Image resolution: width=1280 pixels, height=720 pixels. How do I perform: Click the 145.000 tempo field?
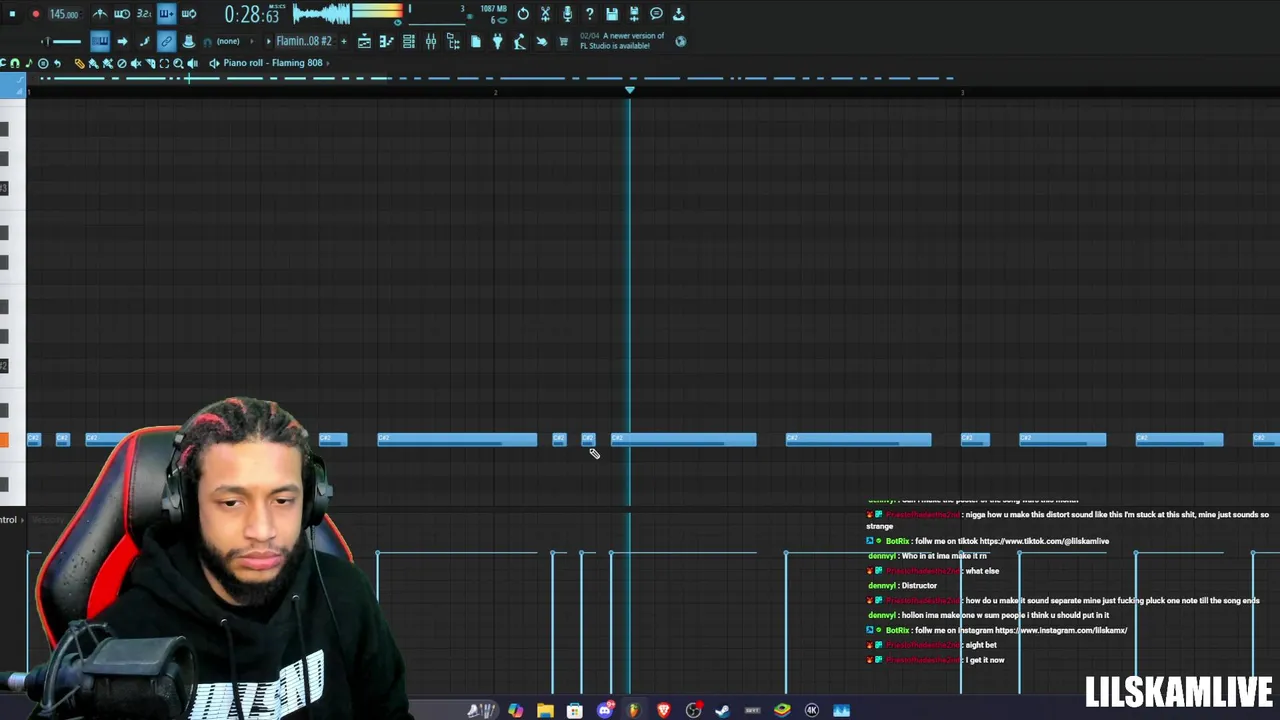click(x=64, y=14)
